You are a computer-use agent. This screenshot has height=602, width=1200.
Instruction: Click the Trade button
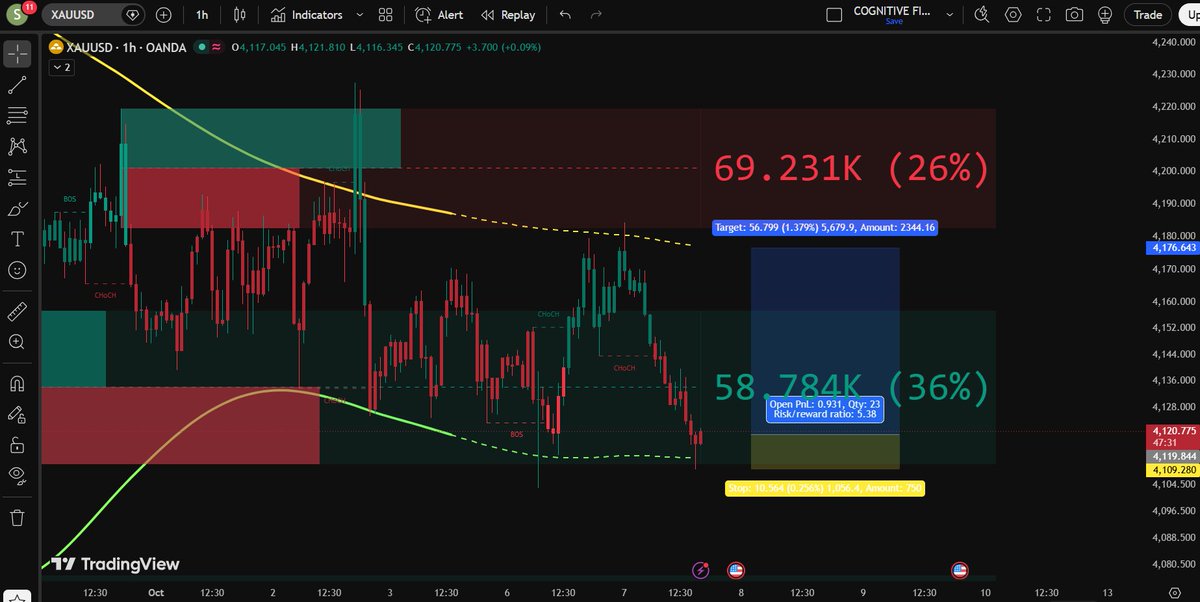[1147, 15]
